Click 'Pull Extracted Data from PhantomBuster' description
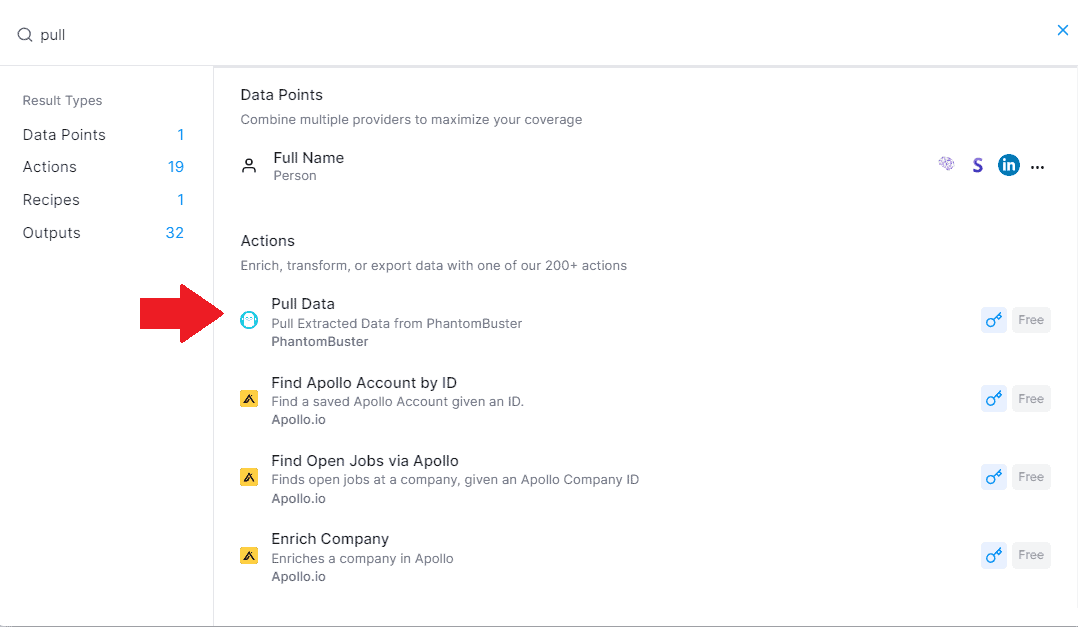Image resolution: width=1078 pixels, height=627 pixels. click(x=397, y=324)
